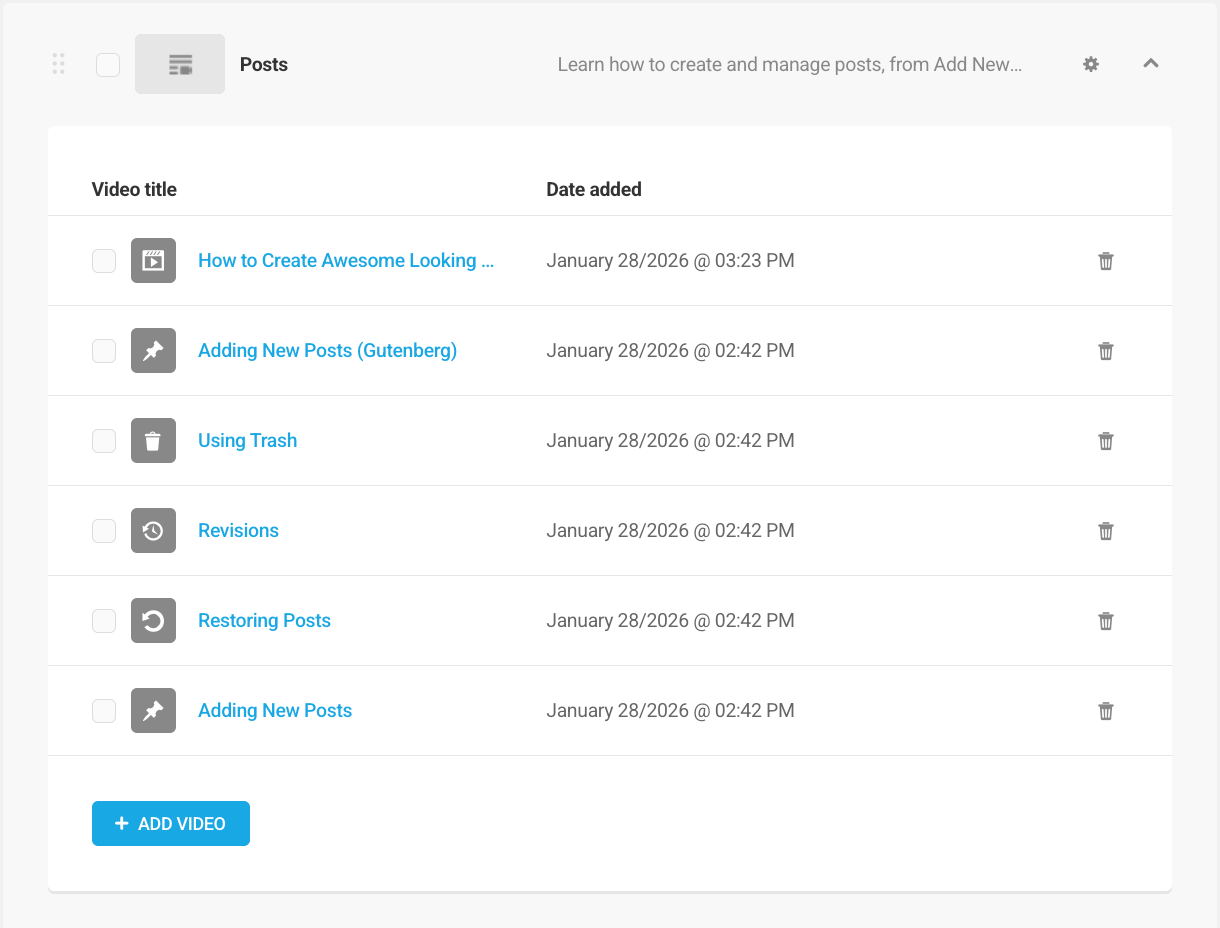Check the box for Adding New Posts (Gutenberg)
1220x928 pixels.
[103, 350]
